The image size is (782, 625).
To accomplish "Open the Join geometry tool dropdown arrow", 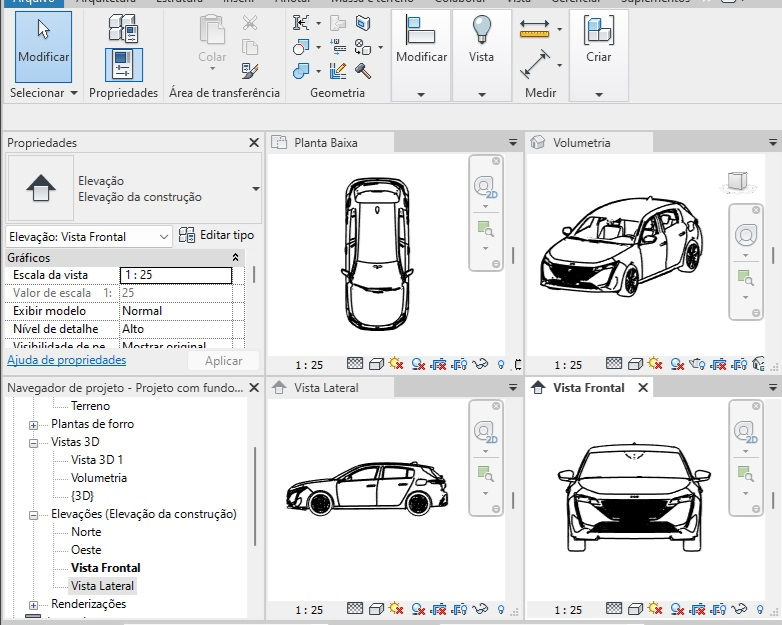I will point(319,71).
